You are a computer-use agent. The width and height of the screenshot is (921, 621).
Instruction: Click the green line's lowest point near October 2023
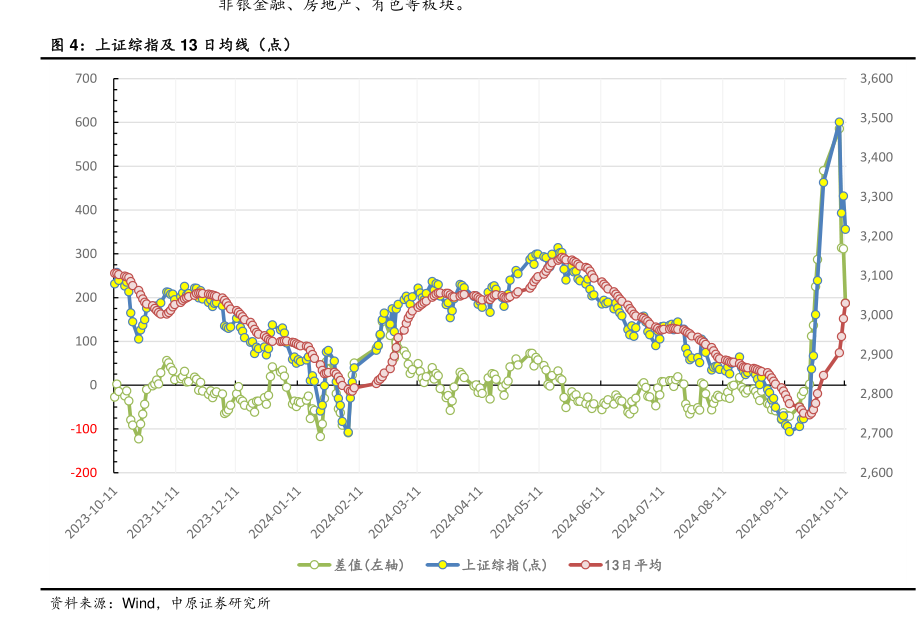(x=138, y=438)
